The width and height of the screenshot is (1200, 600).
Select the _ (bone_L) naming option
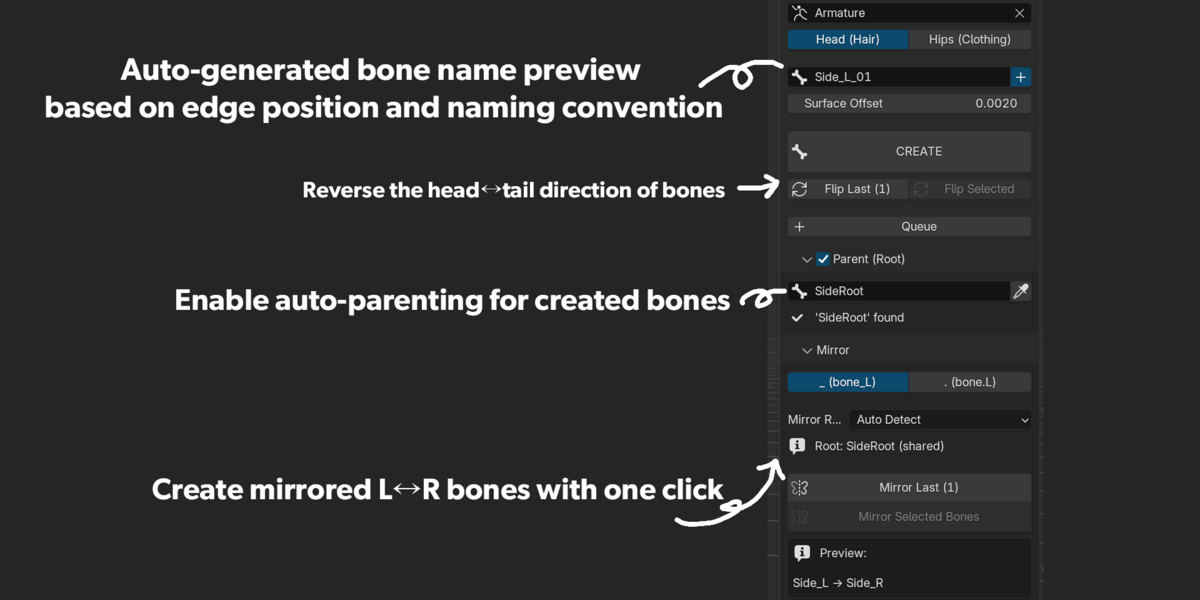coord(848,382)
